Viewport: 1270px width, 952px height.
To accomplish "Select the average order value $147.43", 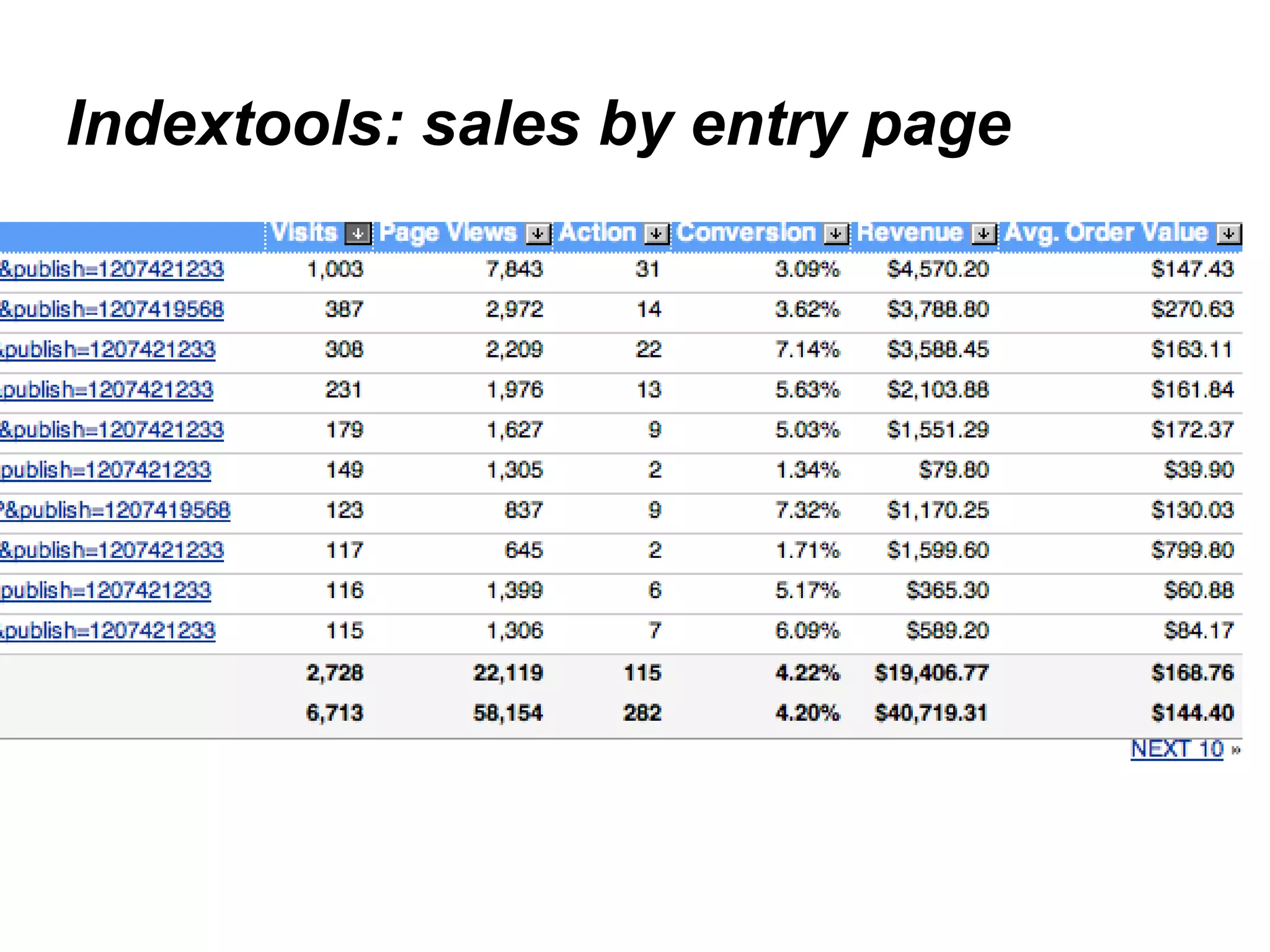I will [1192, 270].
